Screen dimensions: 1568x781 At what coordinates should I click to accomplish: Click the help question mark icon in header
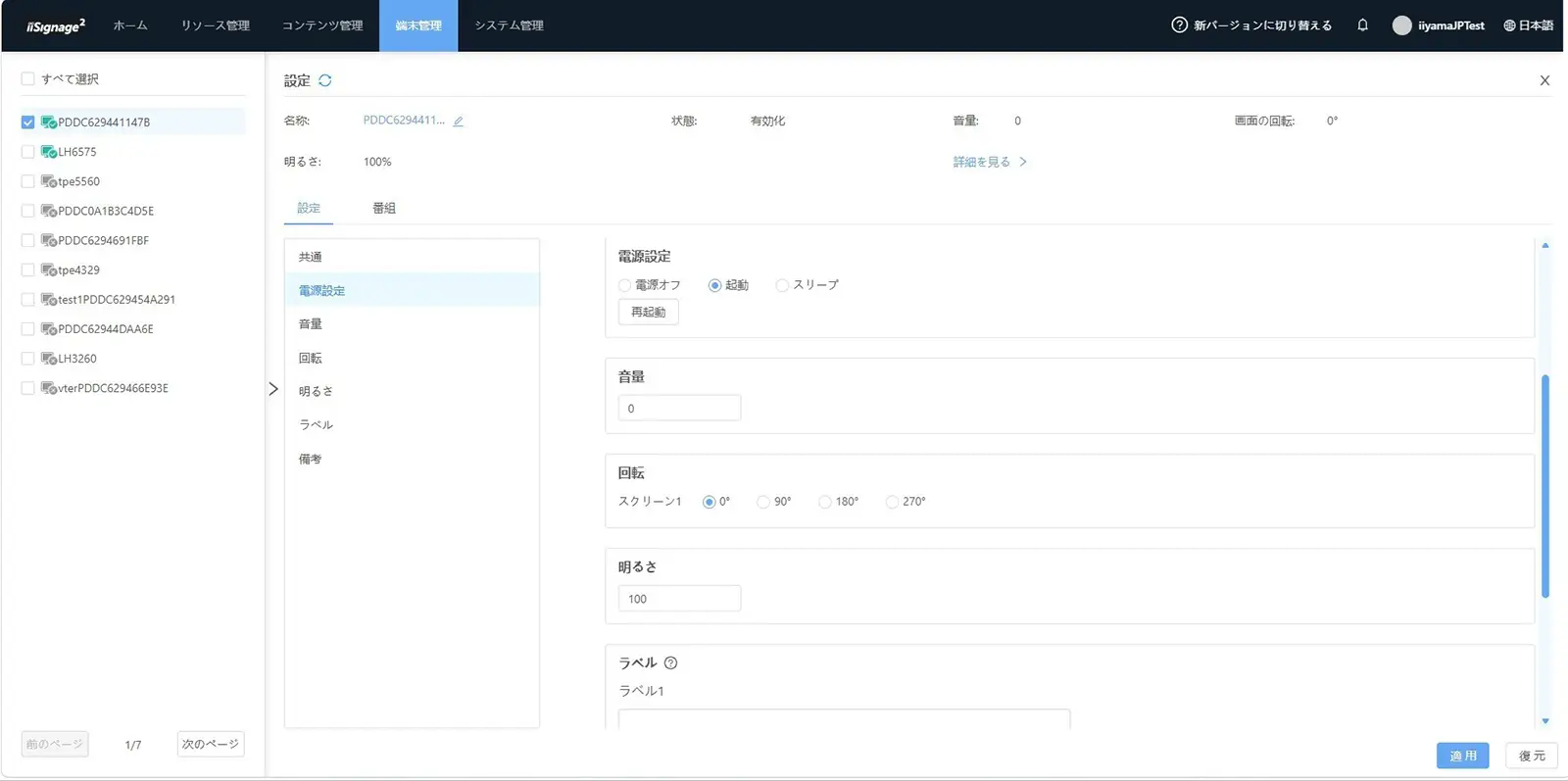coord(1179,25)
